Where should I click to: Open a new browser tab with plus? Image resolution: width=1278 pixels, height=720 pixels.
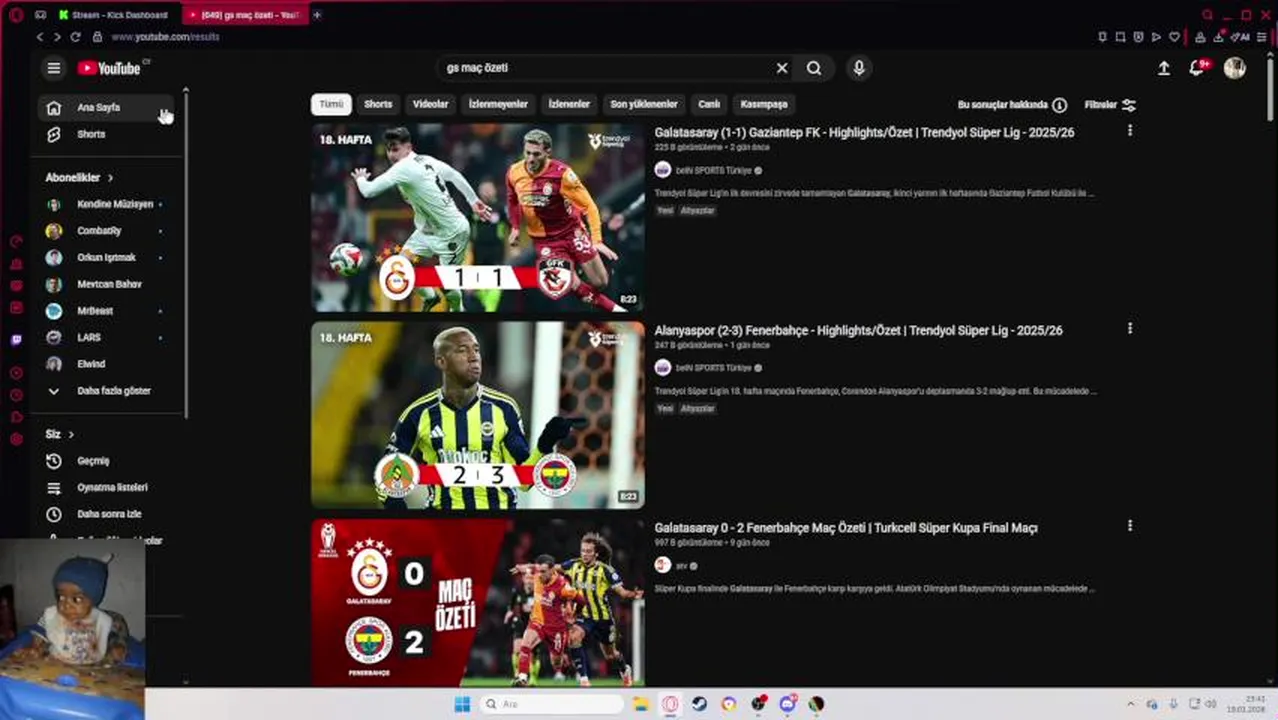(317, 15)
